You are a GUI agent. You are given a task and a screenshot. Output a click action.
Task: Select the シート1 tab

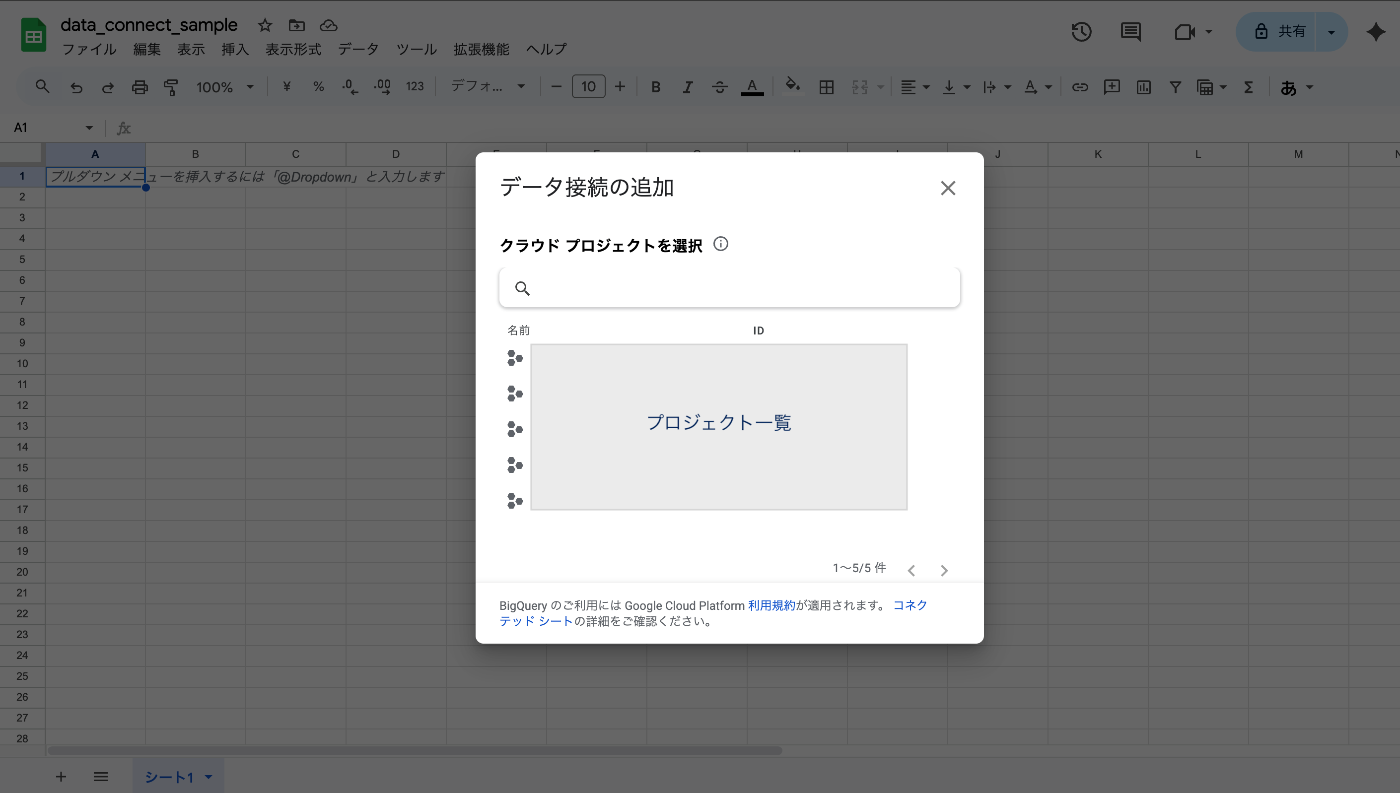coord(178,777)
